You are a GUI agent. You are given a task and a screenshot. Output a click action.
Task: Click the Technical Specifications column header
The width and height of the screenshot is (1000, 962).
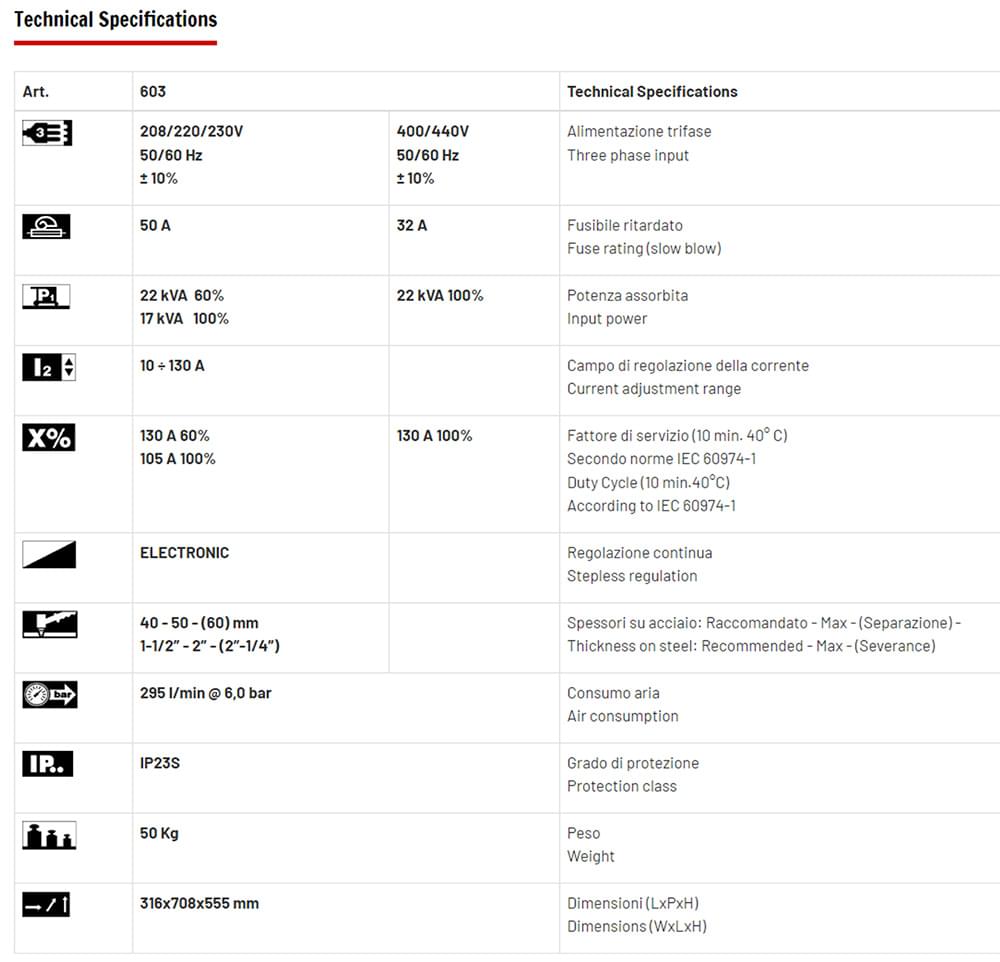652,92
